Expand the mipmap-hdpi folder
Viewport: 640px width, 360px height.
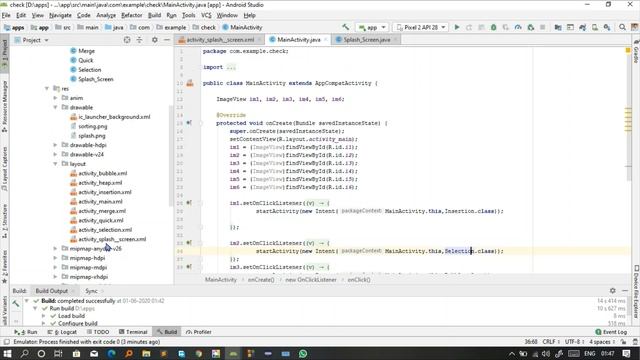(56, 258)
